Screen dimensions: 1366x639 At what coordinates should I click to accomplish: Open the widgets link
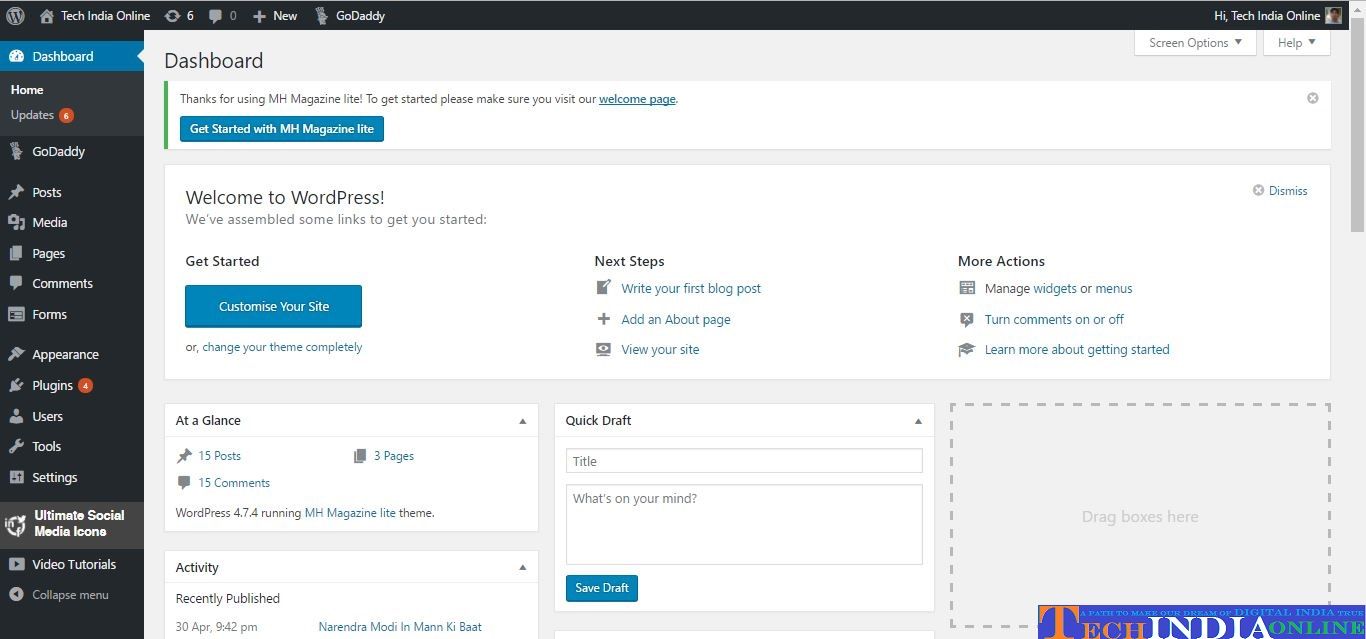(1055, 288)
